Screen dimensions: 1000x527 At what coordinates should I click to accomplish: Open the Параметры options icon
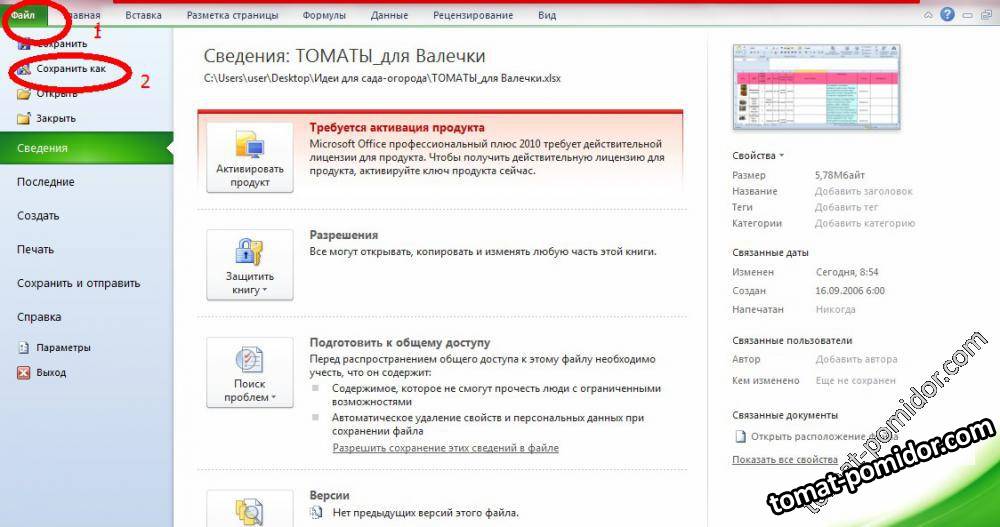click(24, 348)
